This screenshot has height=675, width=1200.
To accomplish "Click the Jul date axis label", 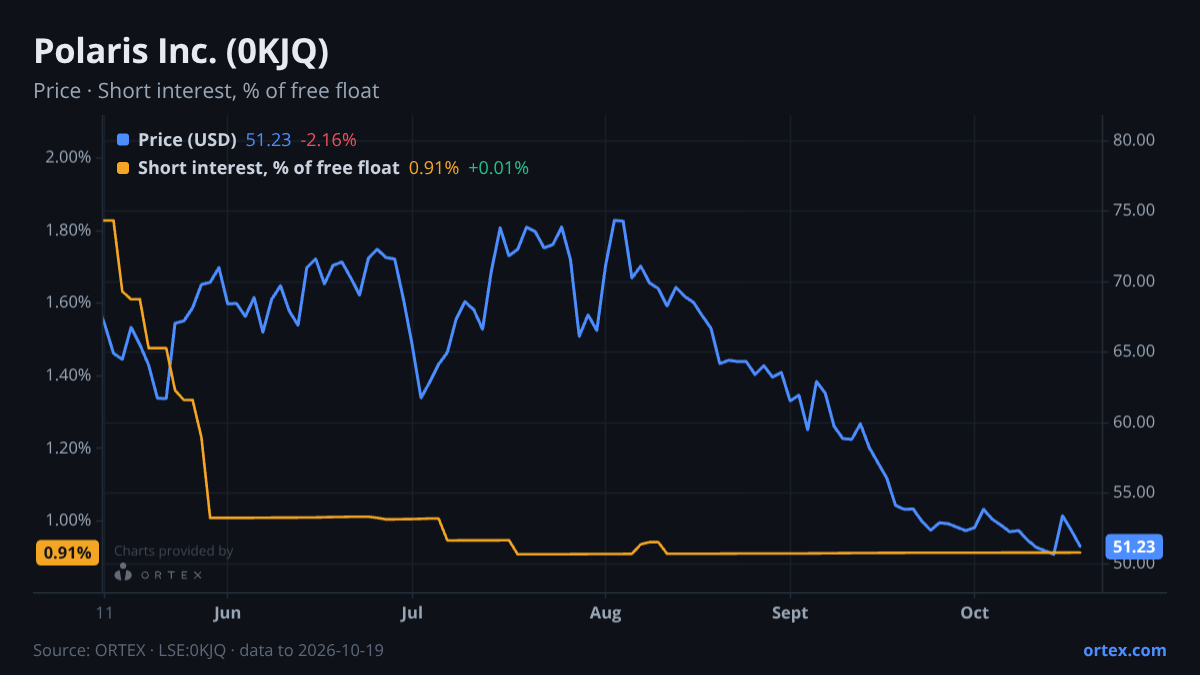I will click(x=411, y=612).
